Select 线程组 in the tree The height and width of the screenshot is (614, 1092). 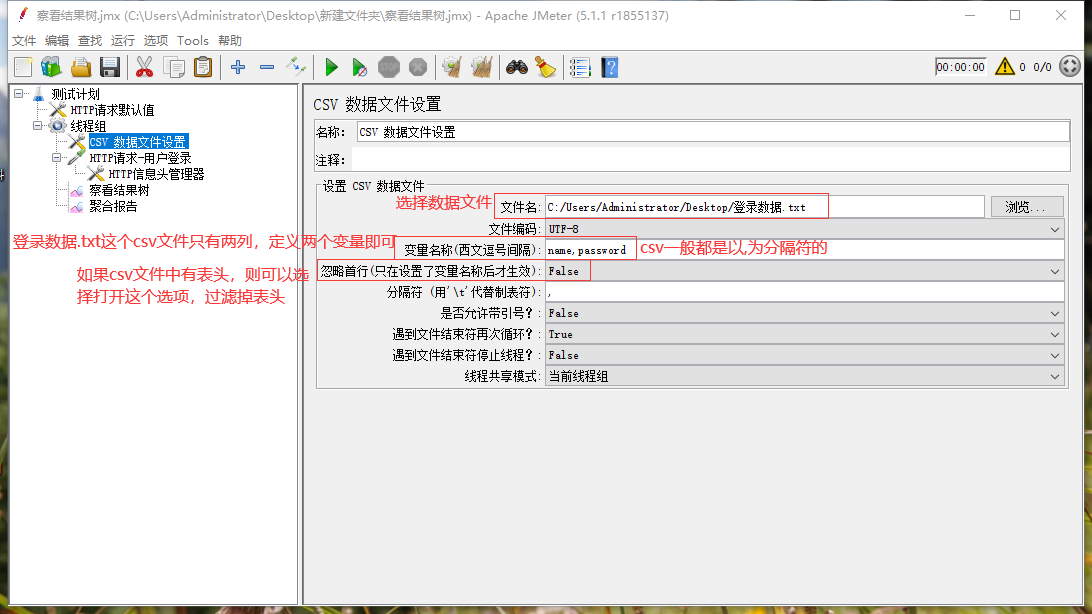pyautogui.click(x=88, y=126)
